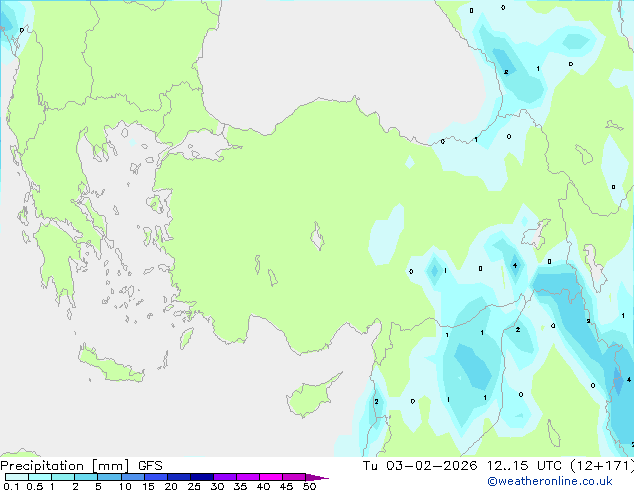Pick the legend swatch between 20 and 25
Viewport: 634px width, 490px height.
tap(178, 477)
